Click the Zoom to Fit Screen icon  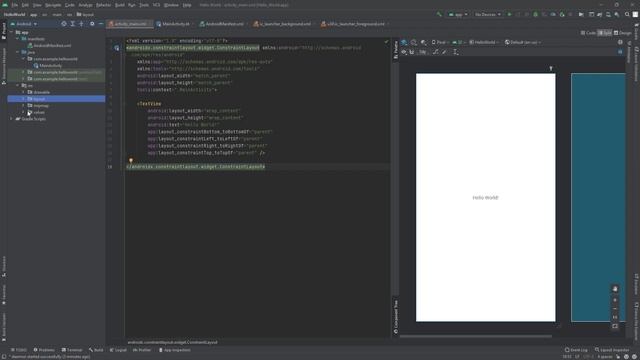[x=615, y=326]
